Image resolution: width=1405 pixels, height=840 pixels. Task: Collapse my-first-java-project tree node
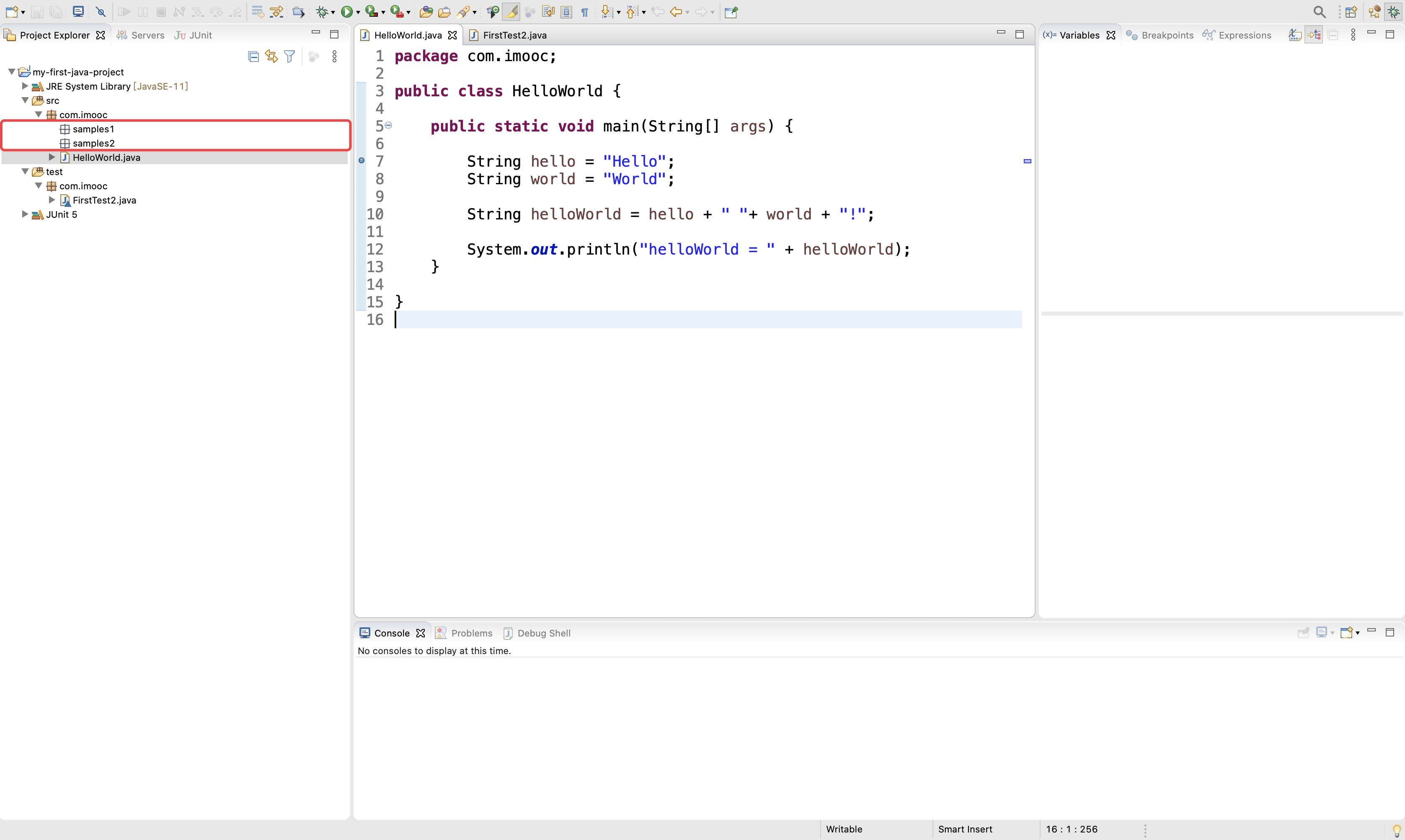pyautogui.click(x=11, y=72)
